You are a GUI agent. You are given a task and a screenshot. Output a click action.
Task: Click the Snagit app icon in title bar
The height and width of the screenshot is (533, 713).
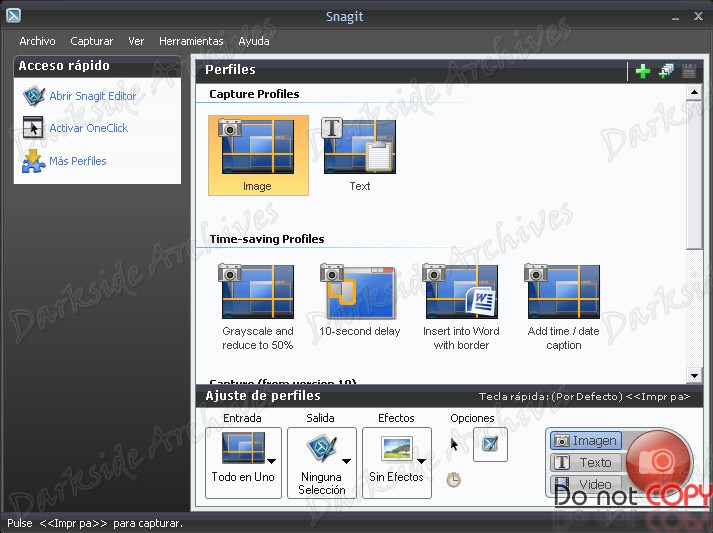(14, 15)
